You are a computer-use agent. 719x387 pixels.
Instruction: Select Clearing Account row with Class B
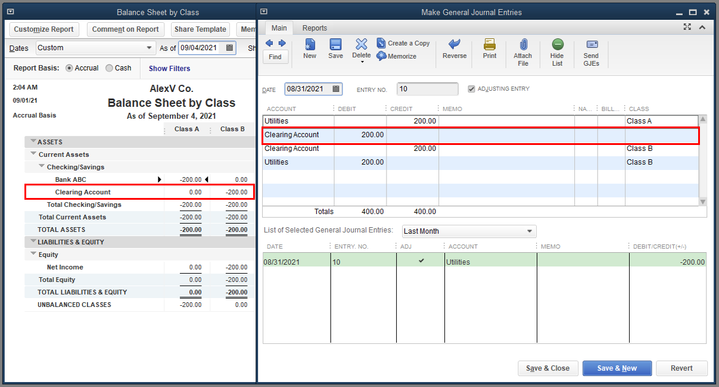pos(481,149)
